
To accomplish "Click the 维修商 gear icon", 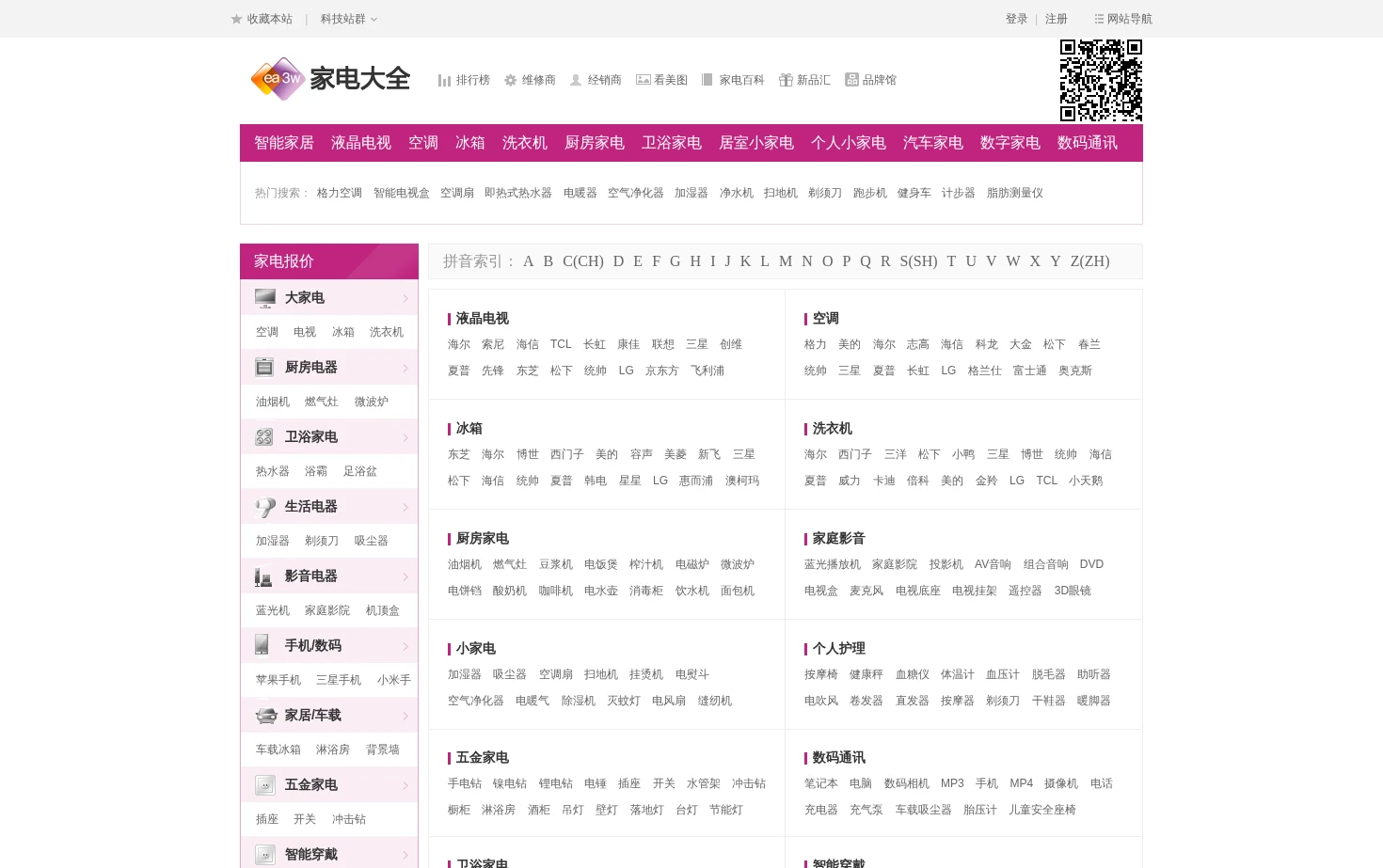I will [x=511, y=80].
